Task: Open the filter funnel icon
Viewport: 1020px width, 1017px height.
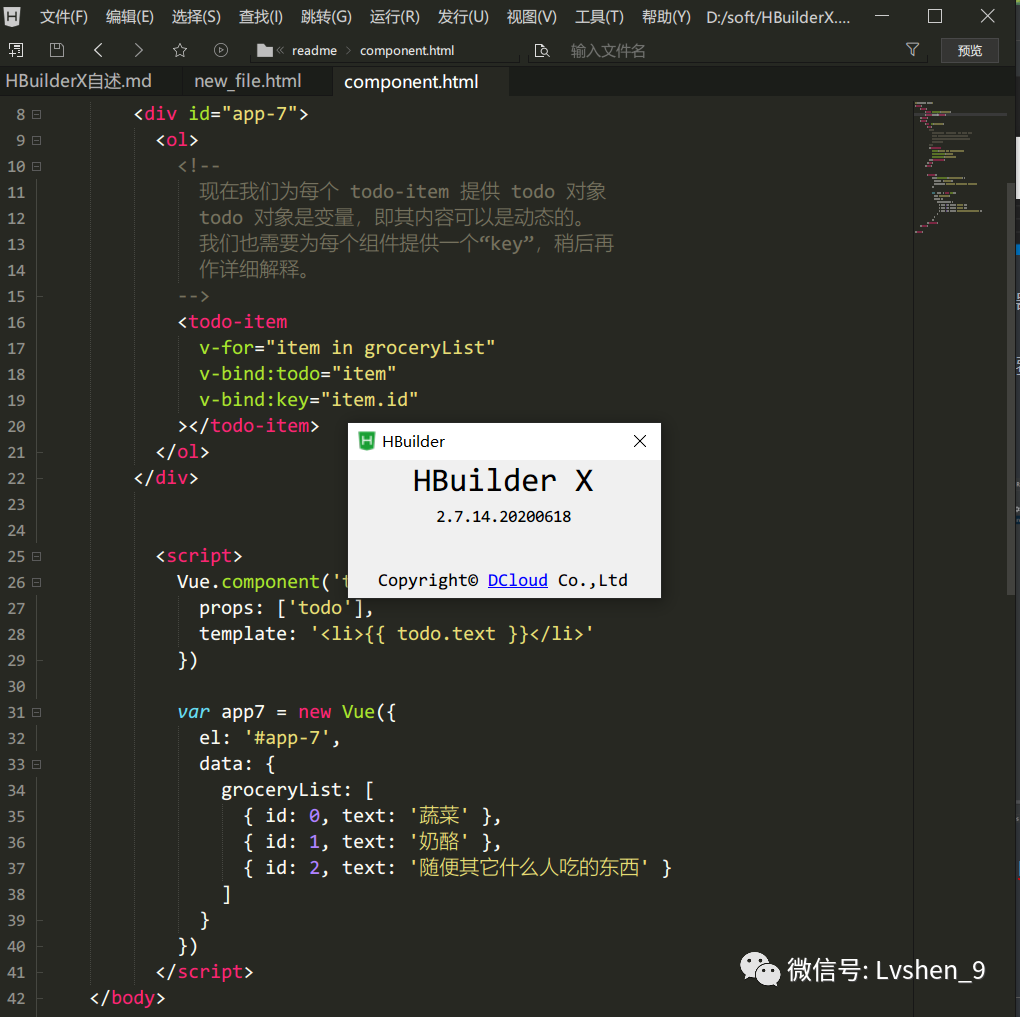Action: pos(913,49)
